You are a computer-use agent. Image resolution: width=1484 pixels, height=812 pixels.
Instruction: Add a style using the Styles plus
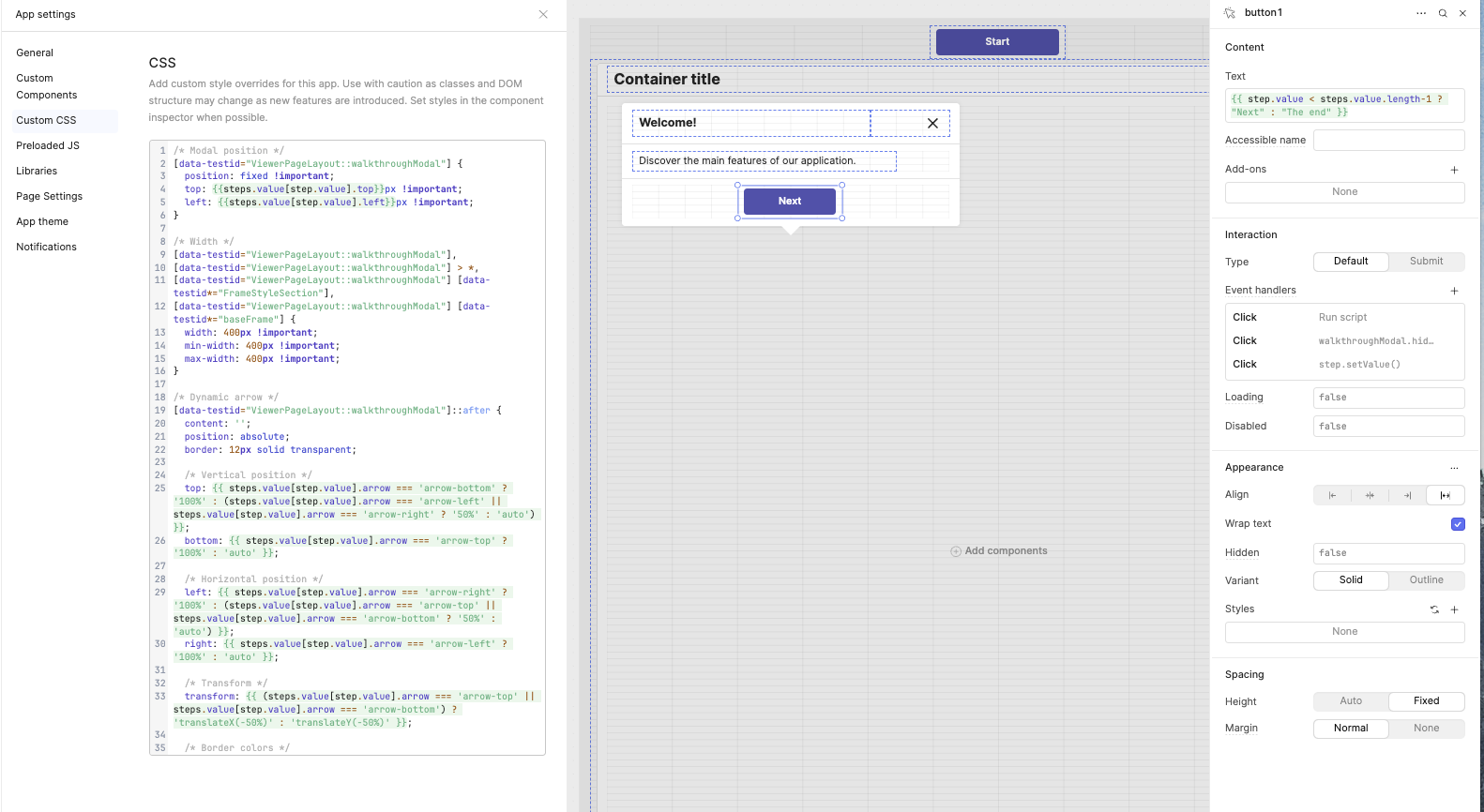coord(1454,609)
